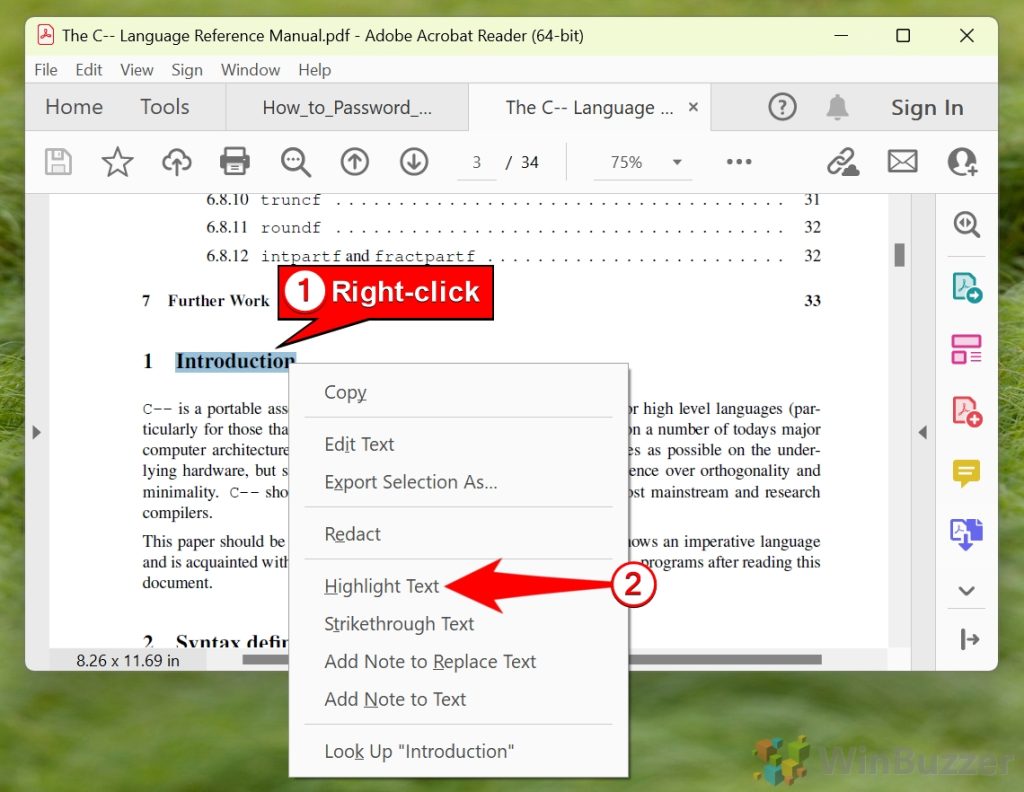This screenshot has height=792, width=1024.
Task: Select The C-- Language document tab
Action: point(589,107)
